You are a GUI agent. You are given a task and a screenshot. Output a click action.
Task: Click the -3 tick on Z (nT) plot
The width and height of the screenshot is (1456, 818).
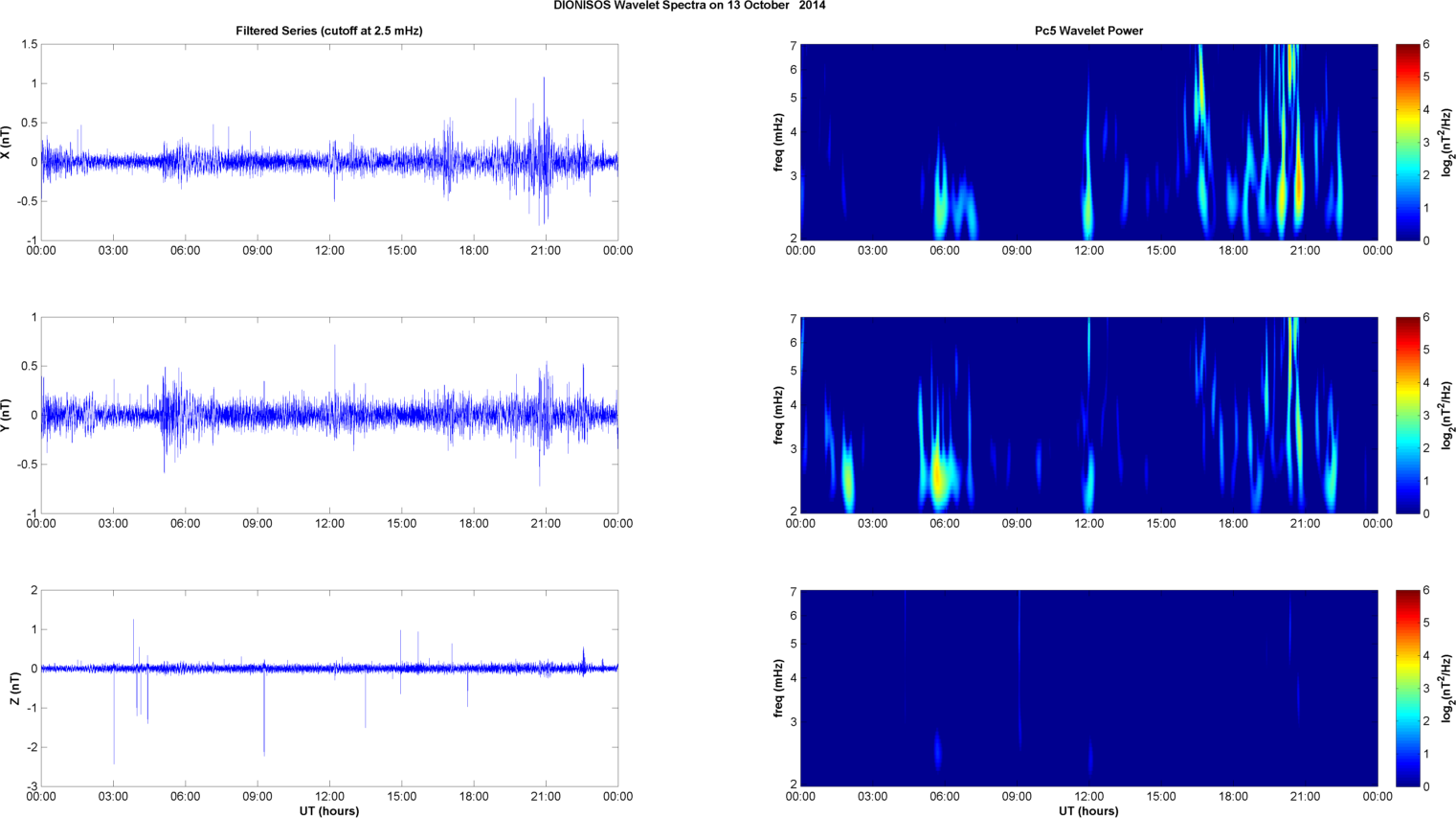pos(32,787)
